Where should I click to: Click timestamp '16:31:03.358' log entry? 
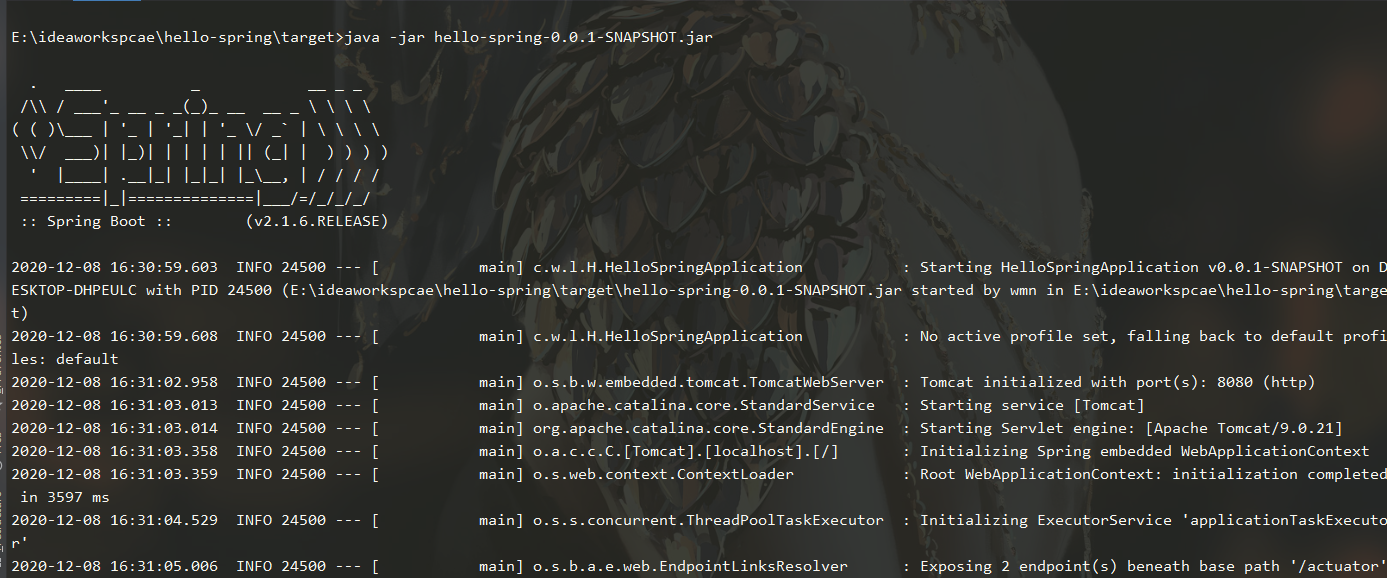[x=164, y=451]
